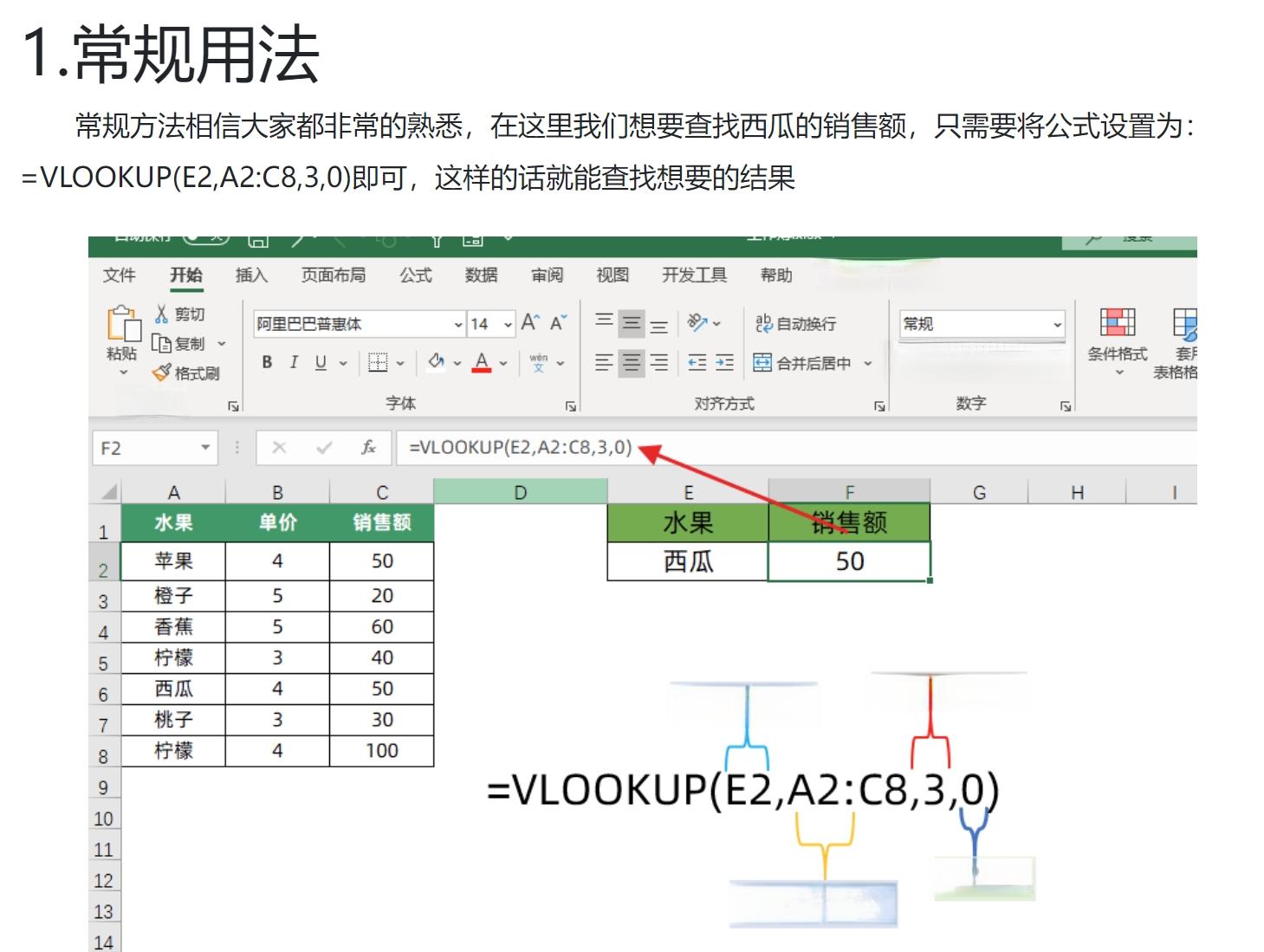Toggle Wrap Text (自动换行)
Viewport: 1264px width, 952px height.
795,324
